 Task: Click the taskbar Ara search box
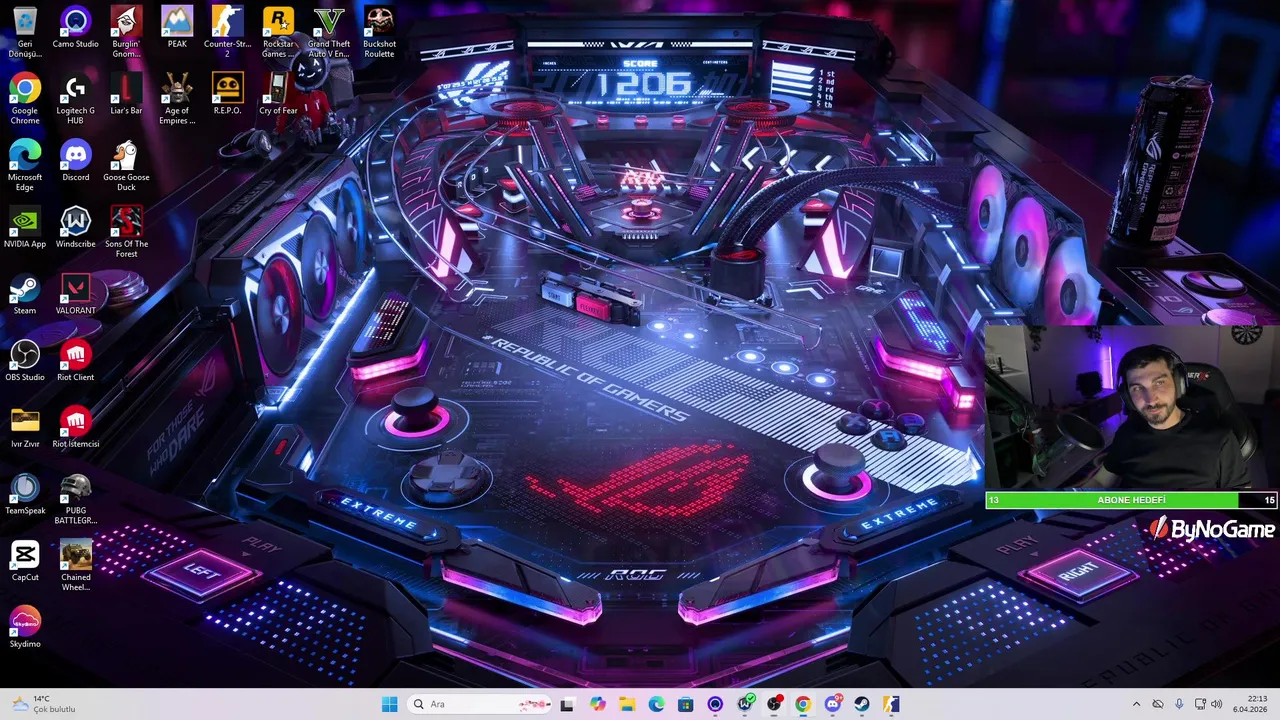481,704
